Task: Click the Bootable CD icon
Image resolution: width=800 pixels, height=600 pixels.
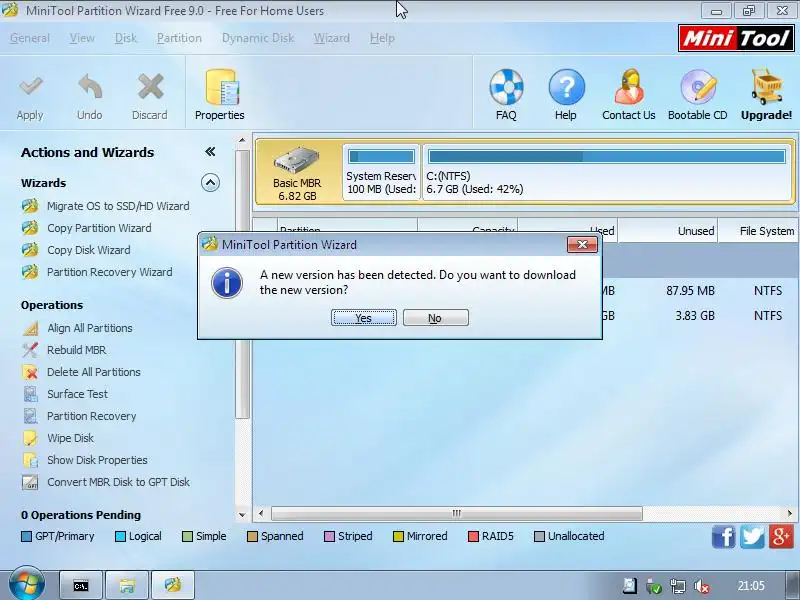Action: click(698, 87)
